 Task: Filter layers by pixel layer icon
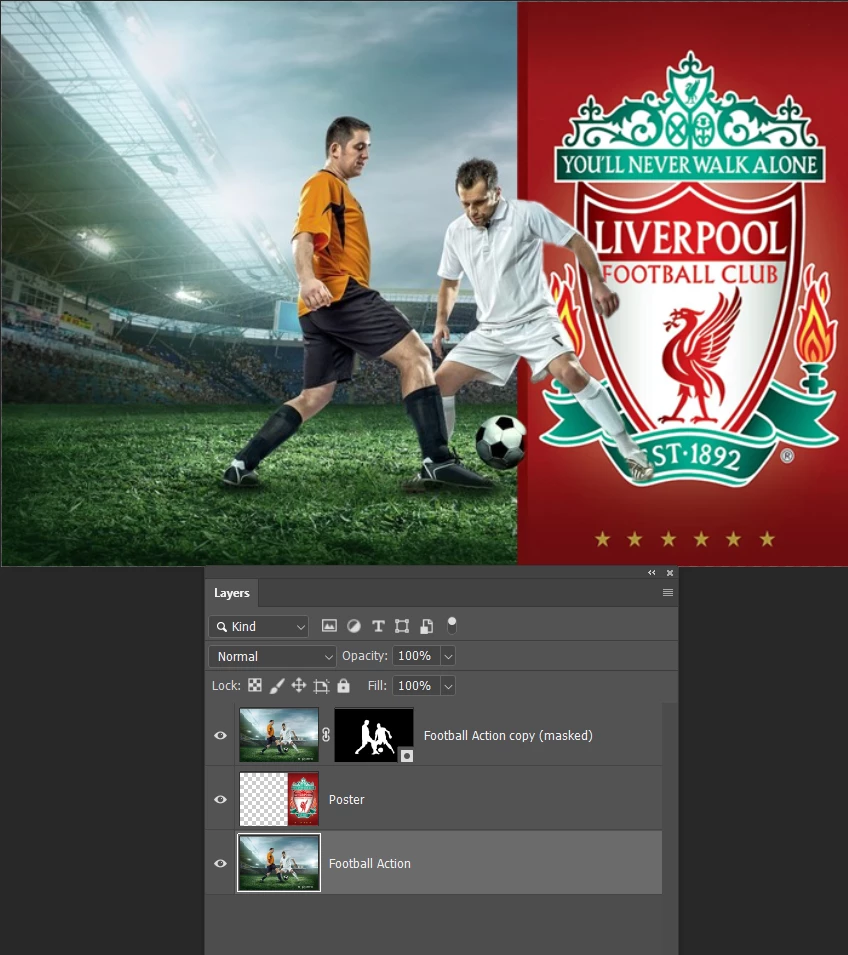point(329,626)
